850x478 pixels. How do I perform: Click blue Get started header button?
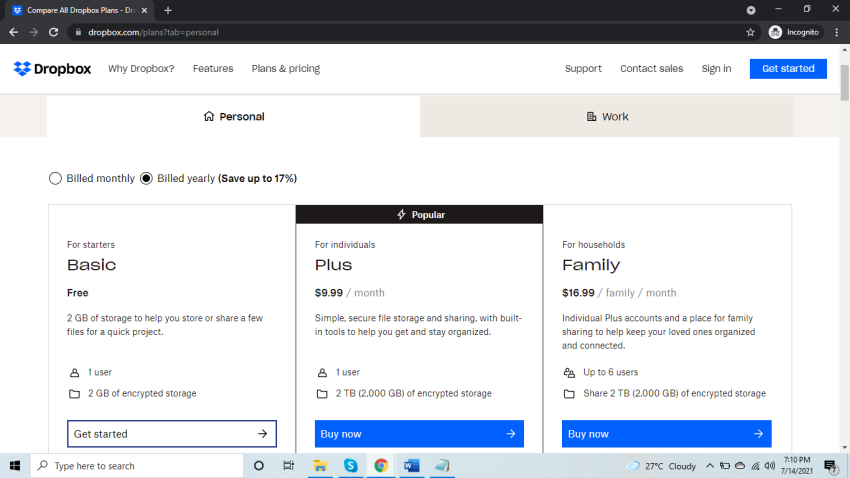(788, 69)
